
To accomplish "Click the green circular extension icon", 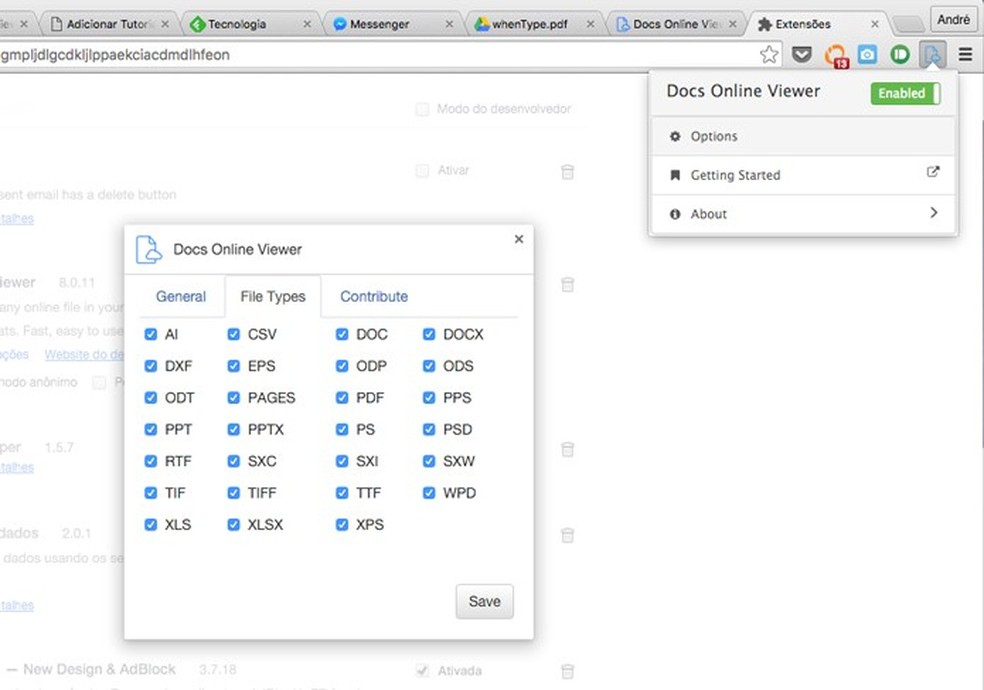I will click(x=900, y=55).
